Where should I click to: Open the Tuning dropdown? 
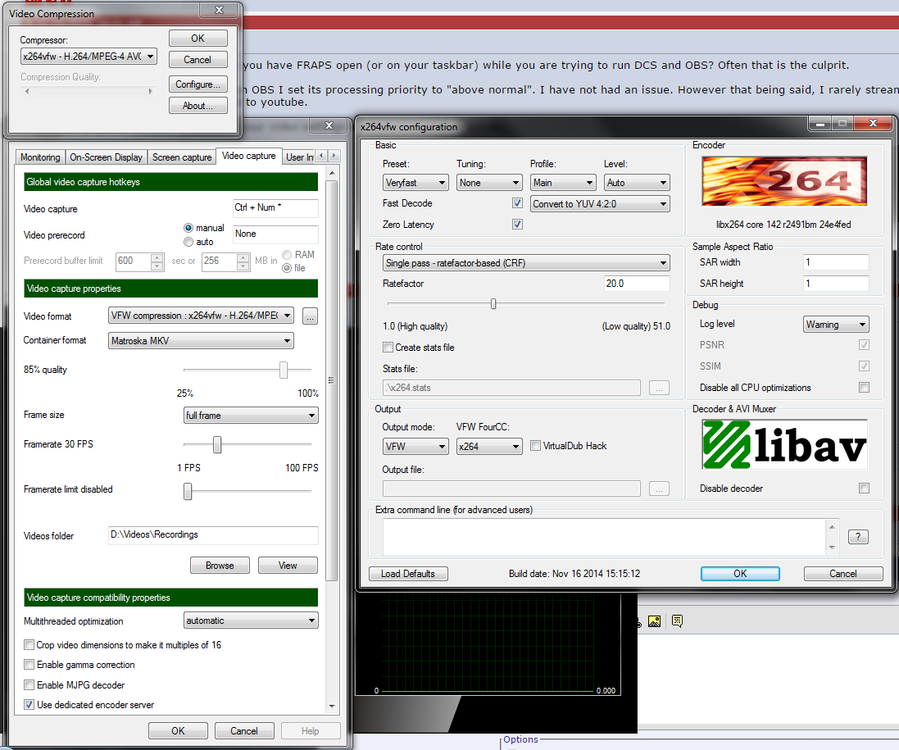pos(489,182)
